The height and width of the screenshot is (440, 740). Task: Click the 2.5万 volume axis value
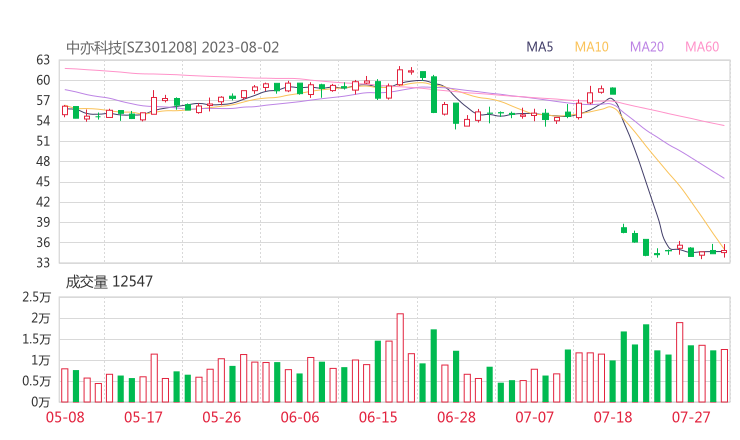coord(36,297)
